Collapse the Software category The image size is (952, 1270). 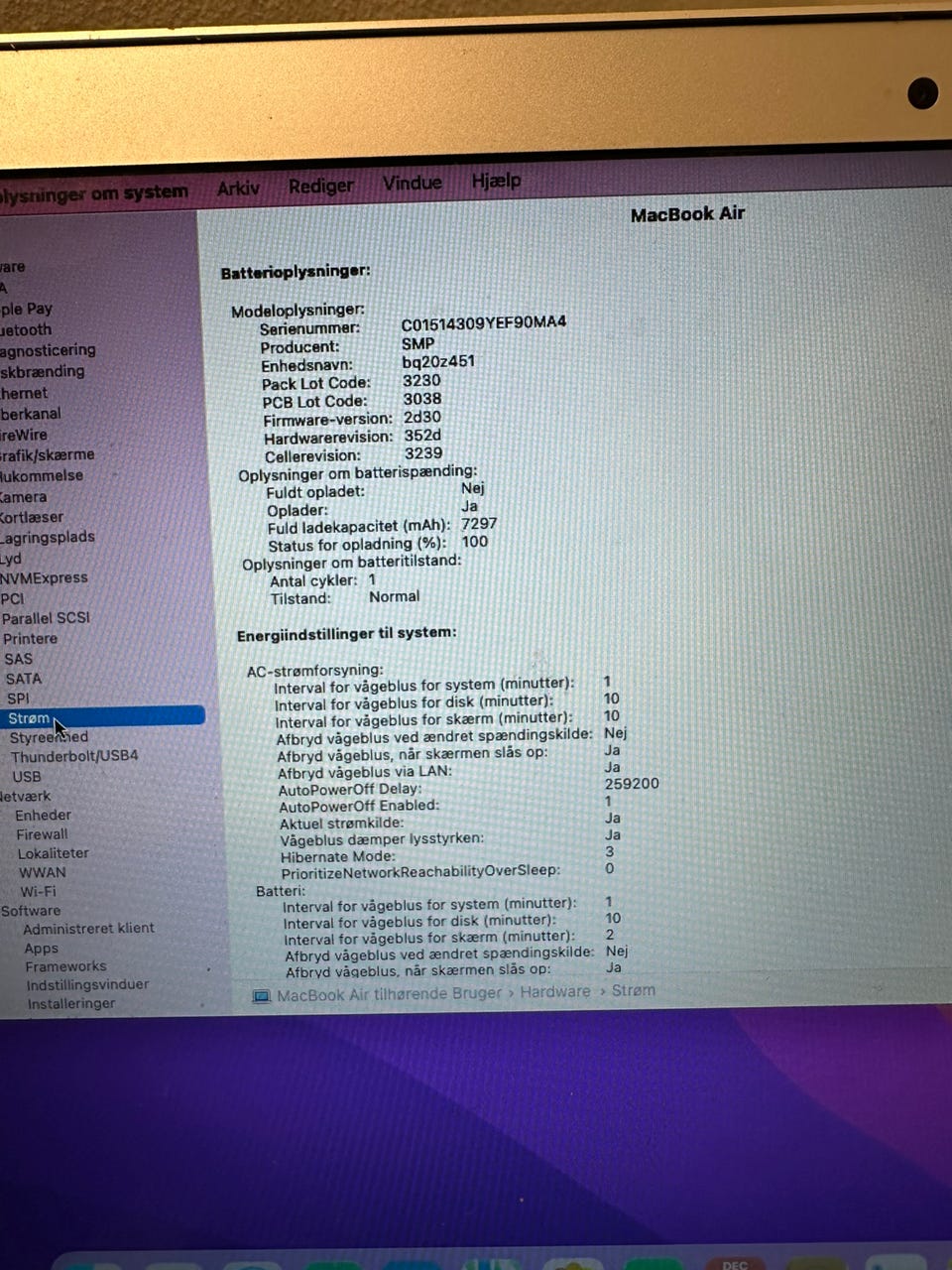point(30,911)
